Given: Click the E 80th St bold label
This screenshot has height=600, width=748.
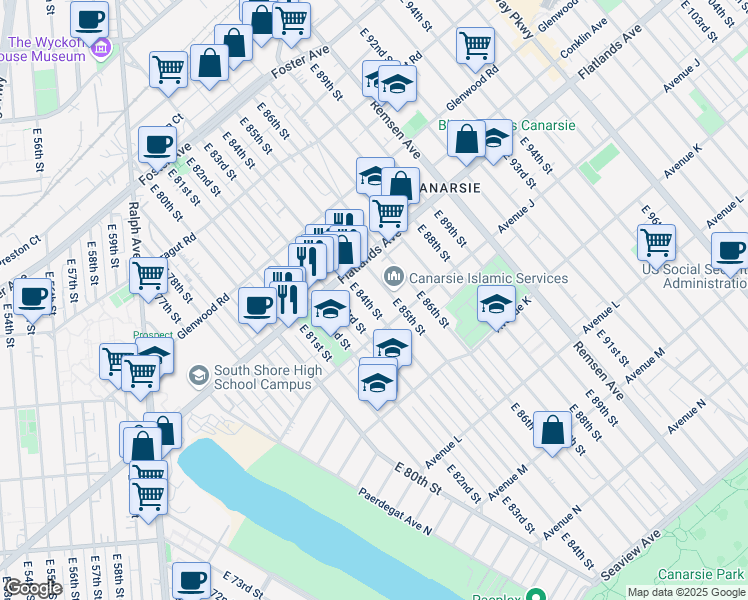Looking at the screenshot, I should tap(418, 478).
